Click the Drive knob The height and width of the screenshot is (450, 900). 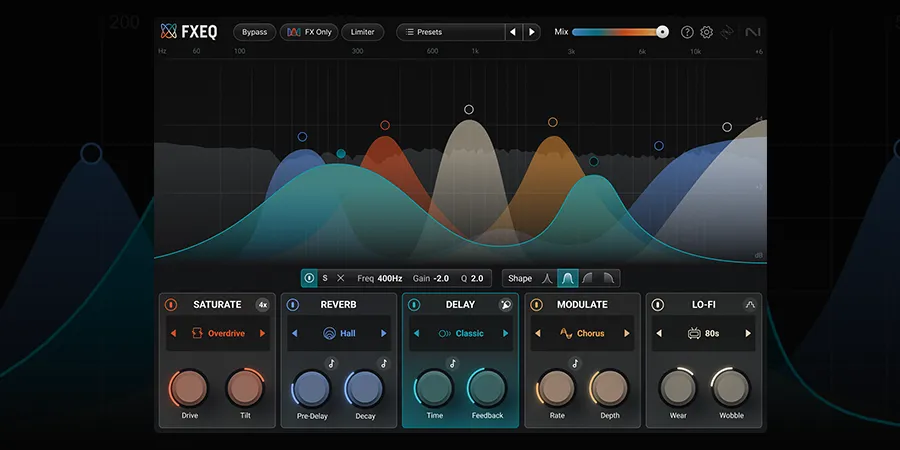pyautogui.click(x=189, y=388)
